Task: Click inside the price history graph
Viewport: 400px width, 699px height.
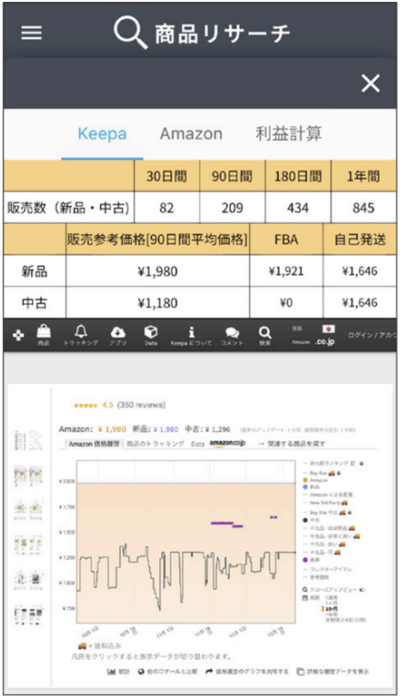Action: [x=186, y=542]
